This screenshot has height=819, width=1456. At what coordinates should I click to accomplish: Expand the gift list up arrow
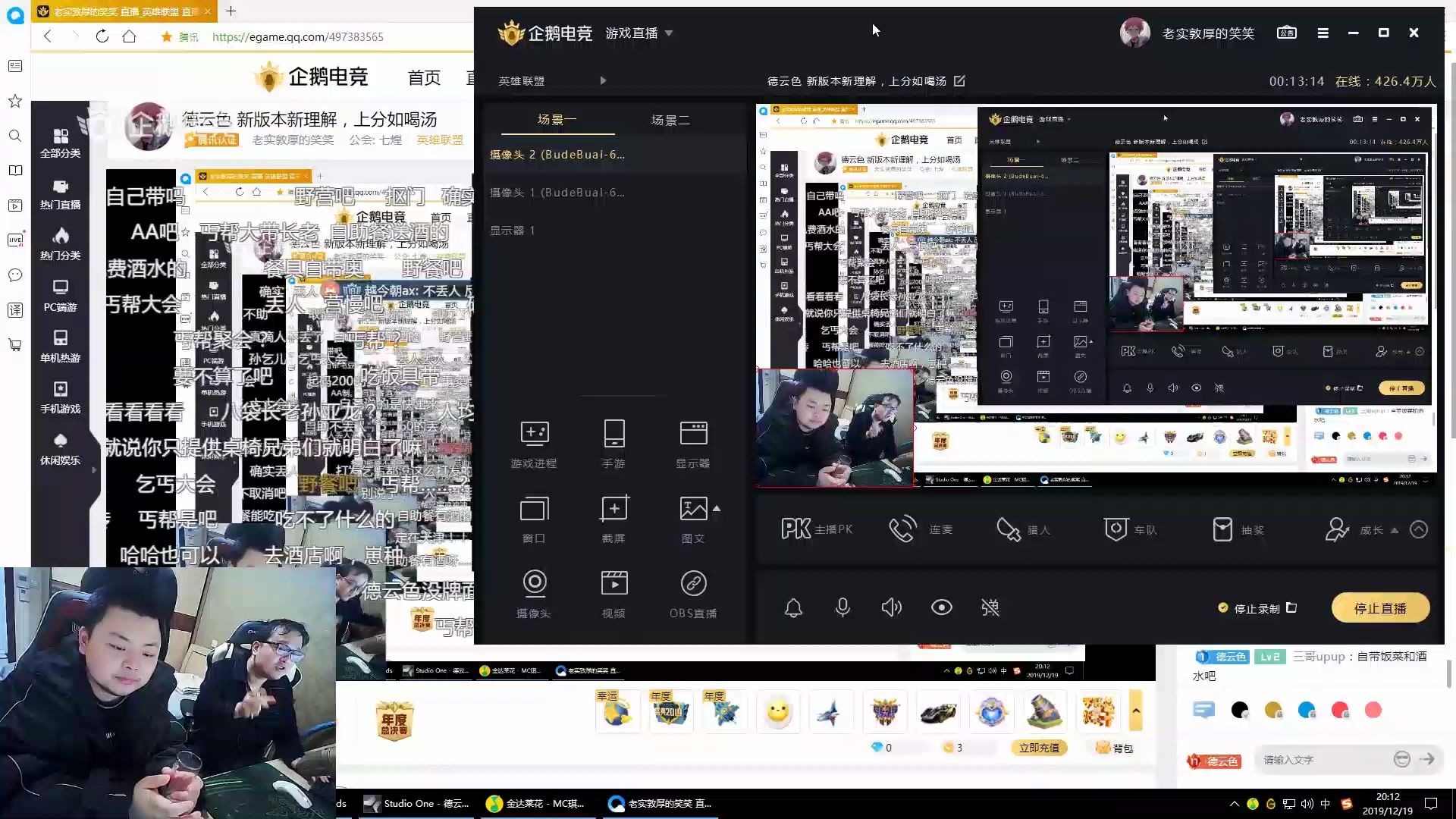(1136, 711)
